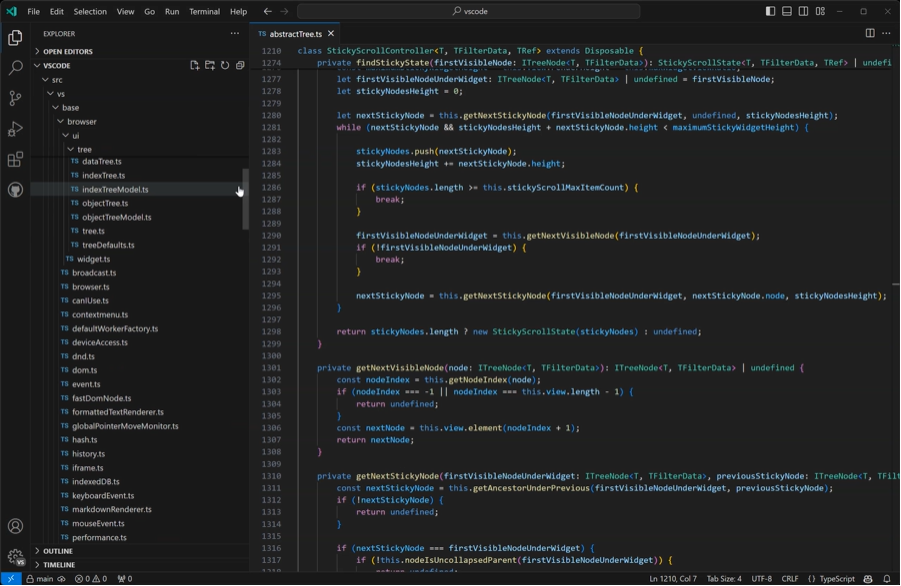Screen dimensions: 901x586
Task: Click the vscode command center search box
Action: click(x=469, y=11)
